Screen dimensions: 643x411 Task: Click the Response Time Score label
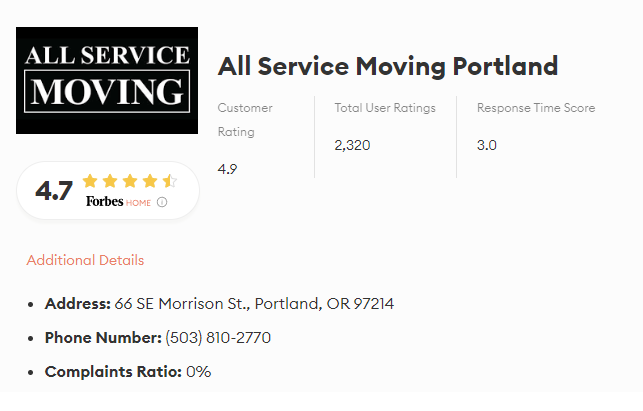pos(536,108)
